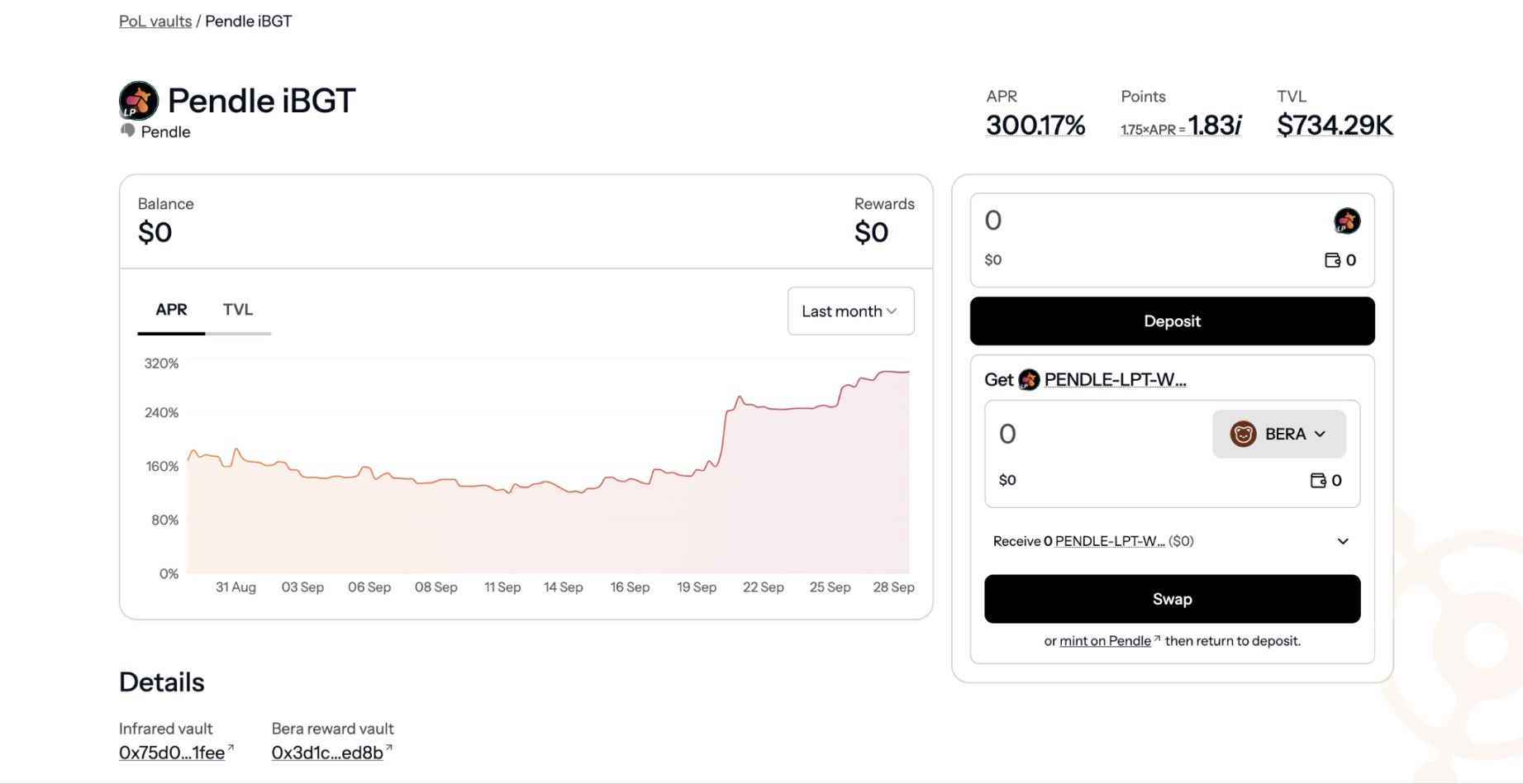The height and width of the screenshot is (784, 1523).
Task: Click external link arrow next to Infrared vault address
Action: coord(231,748)
